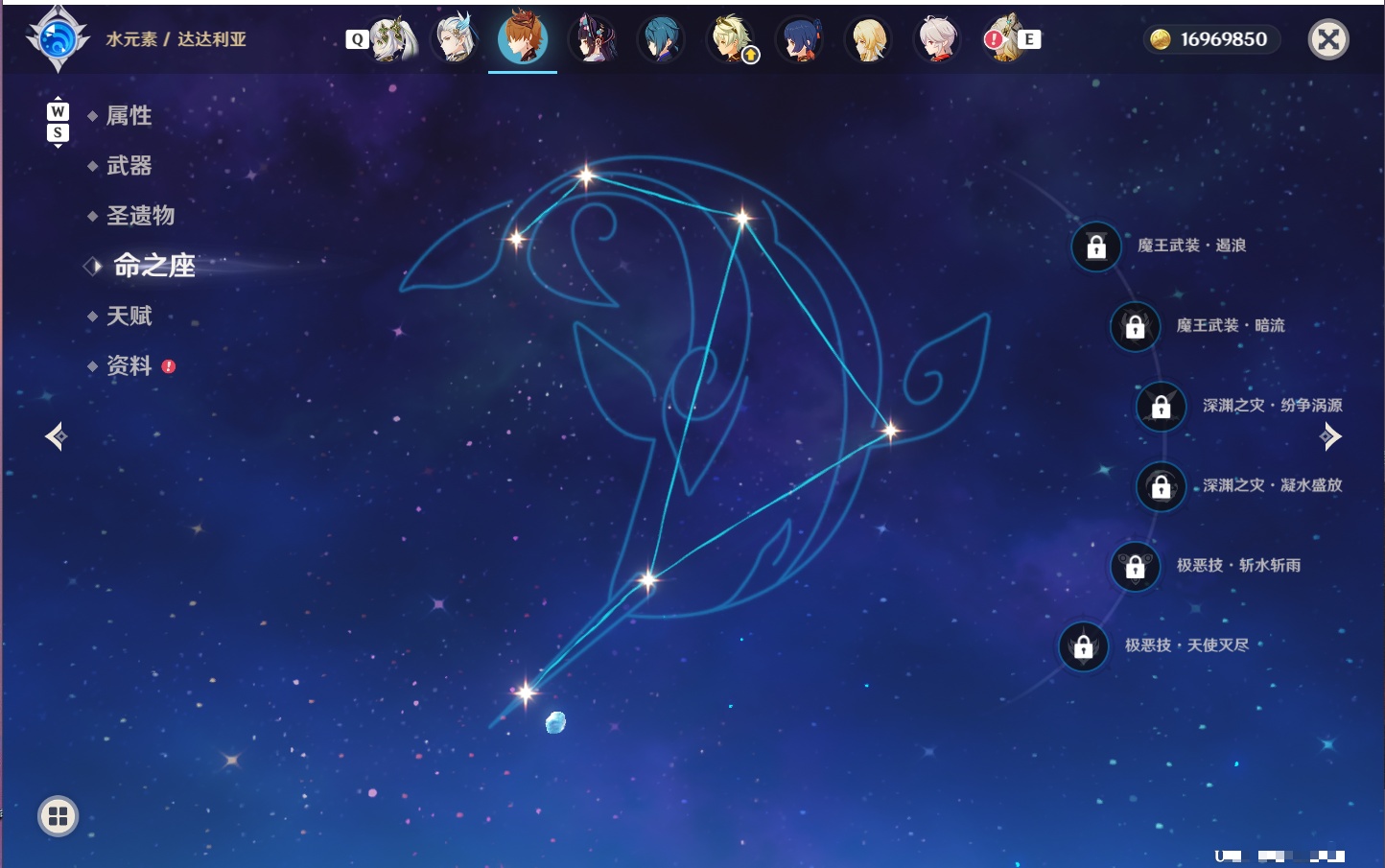Open the 资料 profile menu
Screen dimensions: 1385x868
(129, 365)
